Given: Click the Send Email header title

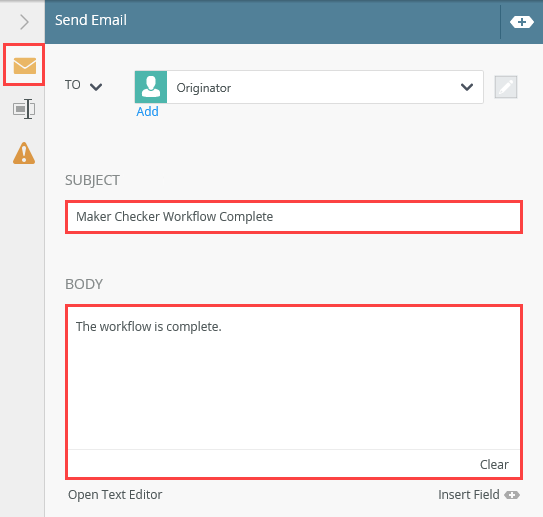Looking at the screenshot, I should tap(91, 20).
